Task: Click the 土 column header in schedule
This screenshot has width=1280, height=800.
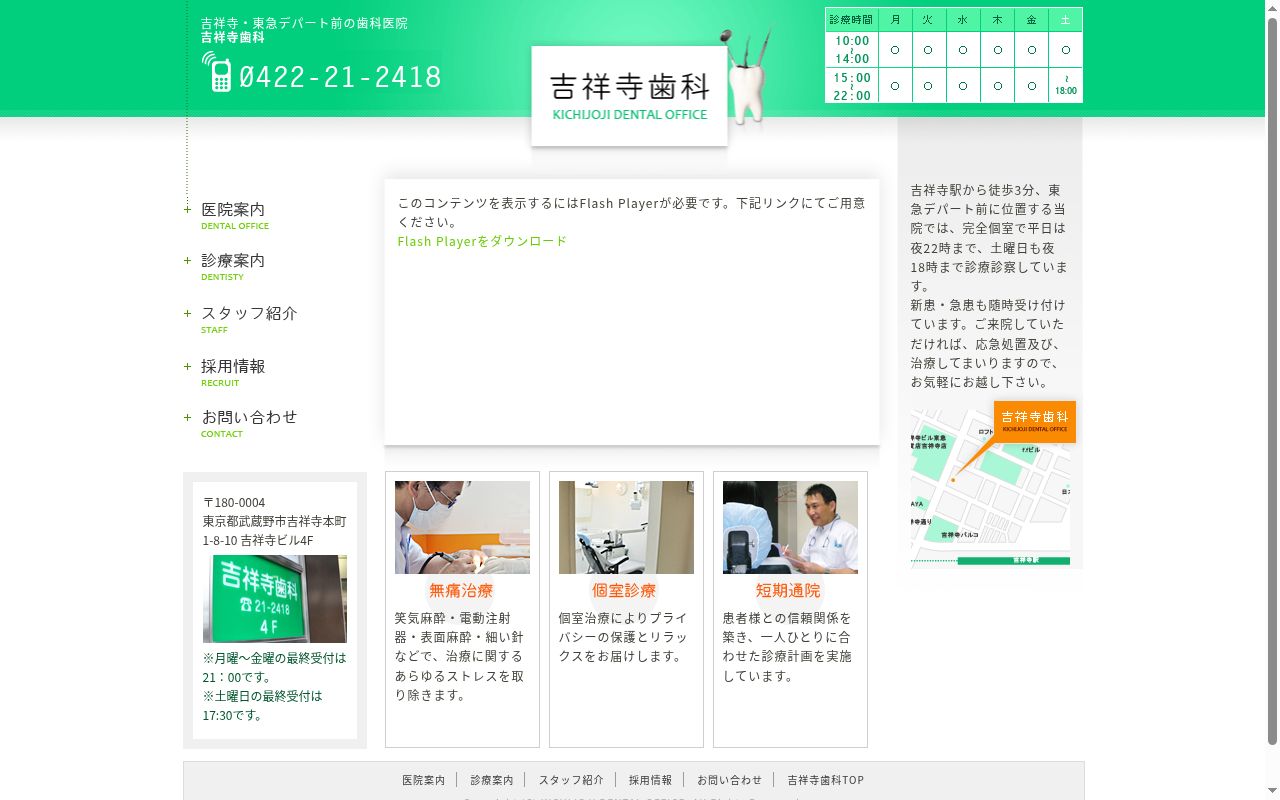Action: [x=1066, y=20]
